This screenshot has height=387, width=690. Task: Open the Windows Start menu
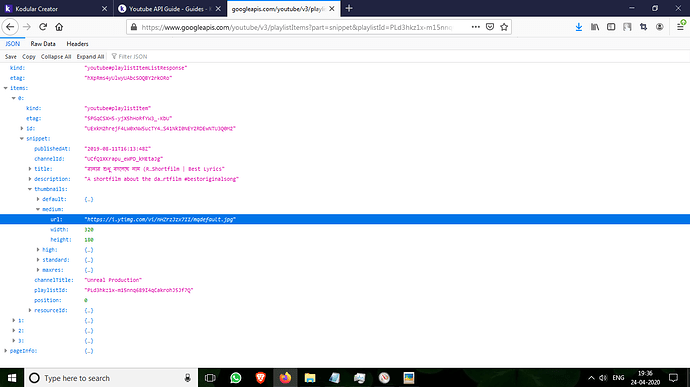12,378
